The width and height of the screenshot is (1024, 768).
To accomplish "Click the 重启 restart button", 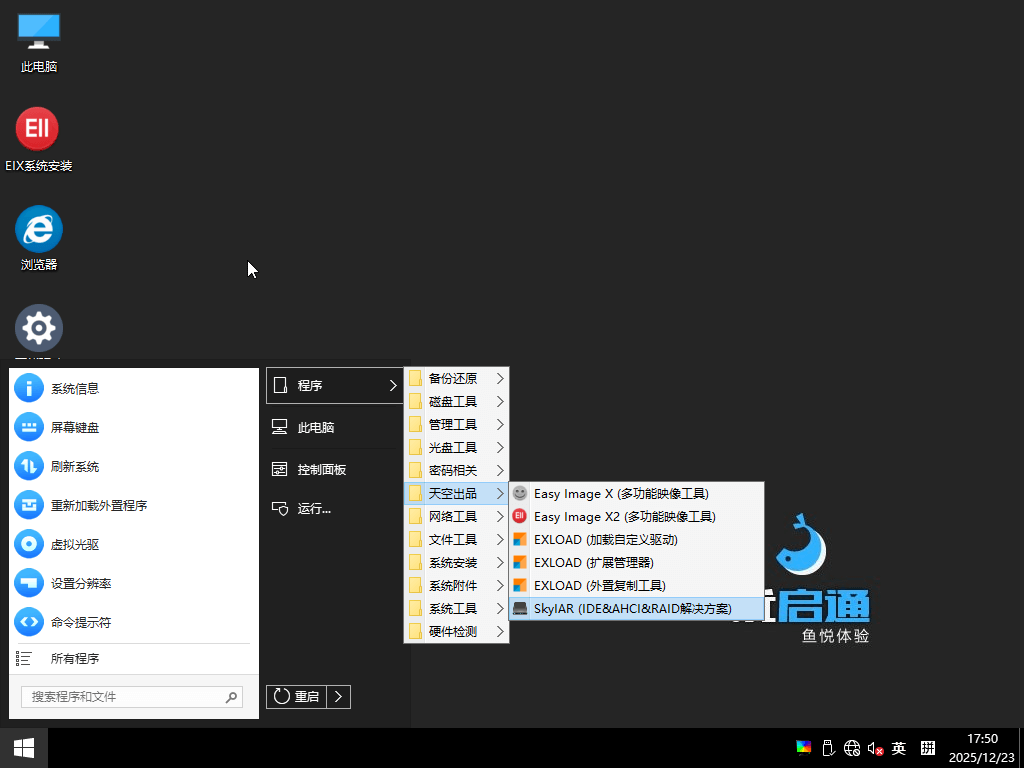I will tap(296, 697).
